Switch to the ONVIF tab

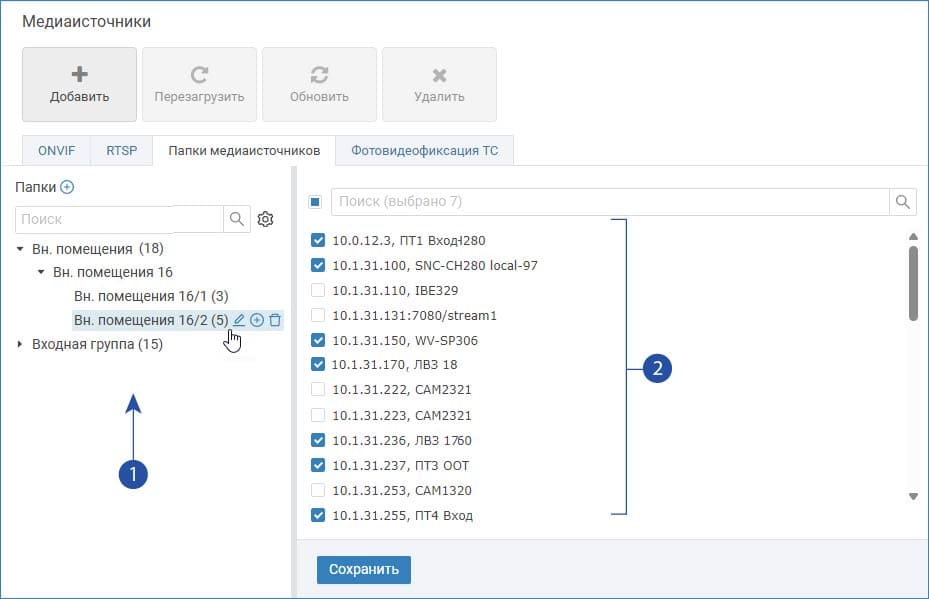pos(57,151)
